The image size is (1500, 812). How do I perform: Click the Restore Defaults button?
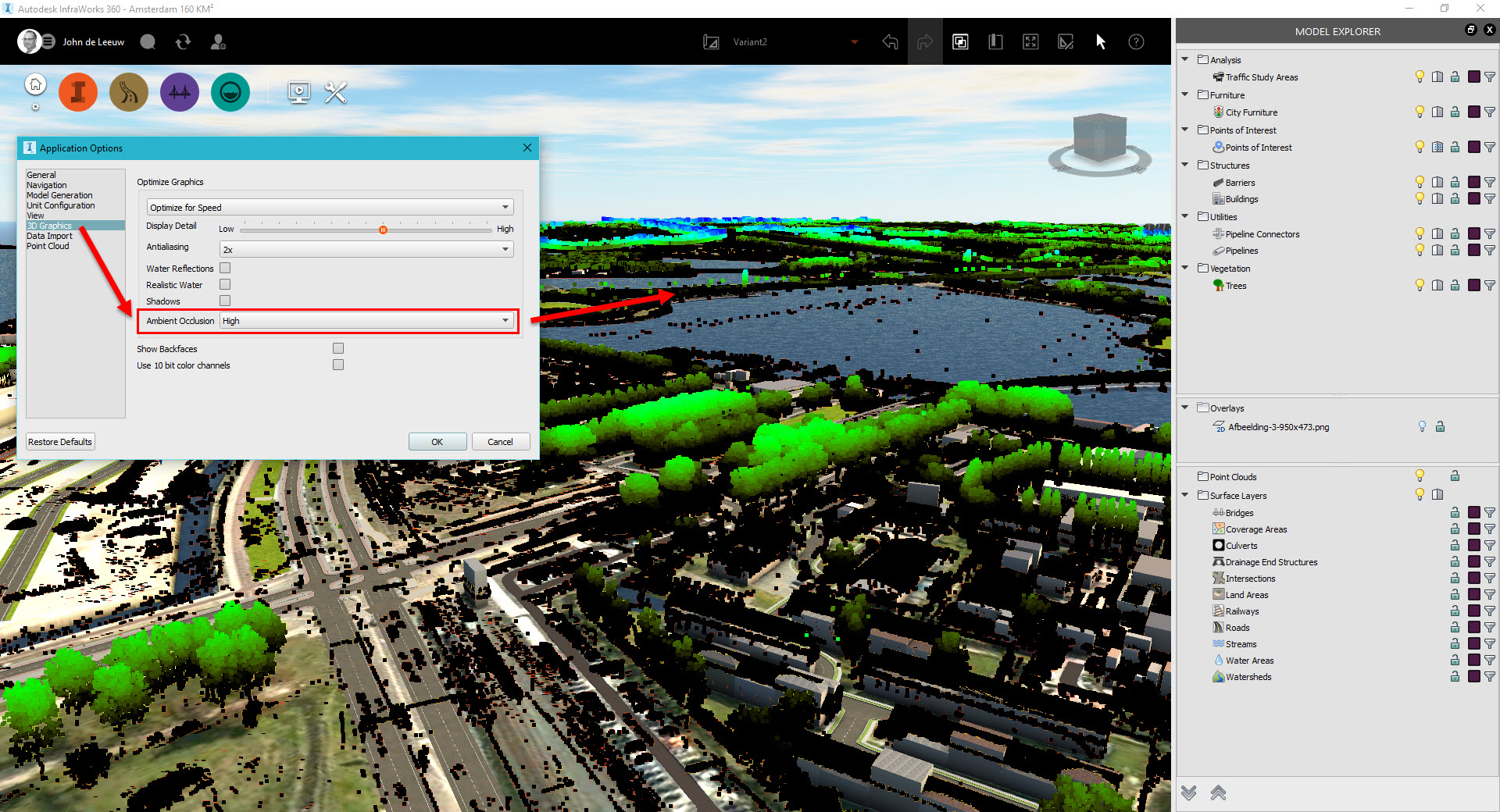[x=59, y=441]
